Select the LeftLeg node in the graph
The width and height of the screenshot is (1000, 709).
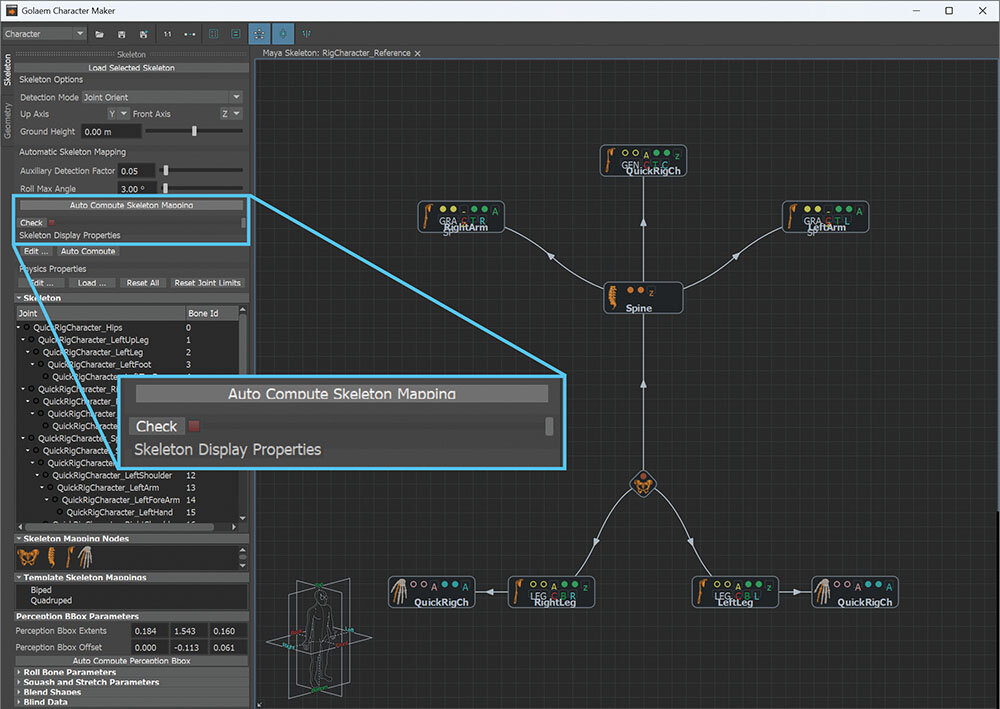735,592
